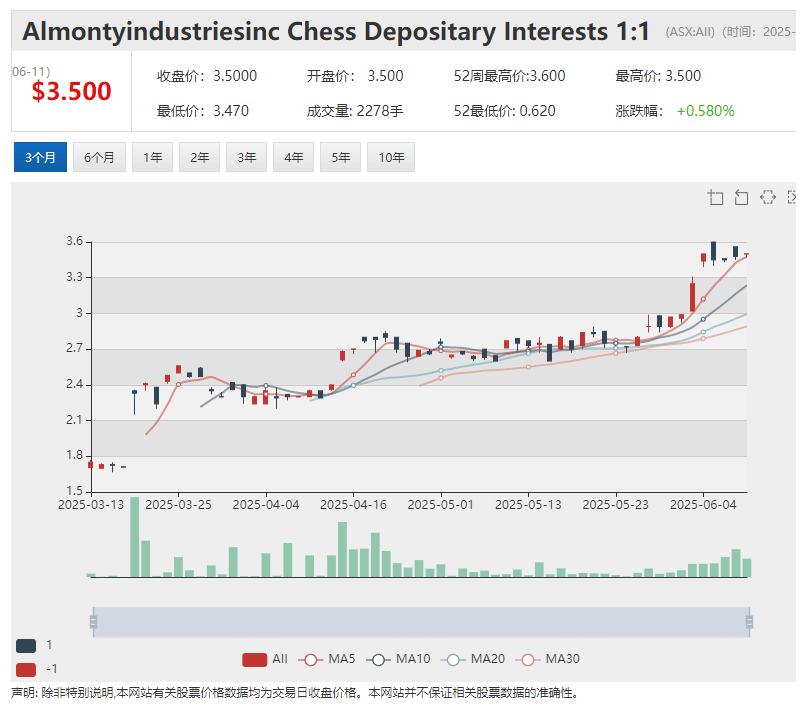Click the left handle of the zoom slider
This screenshot has width=809, height=721.
pos(93,622)
